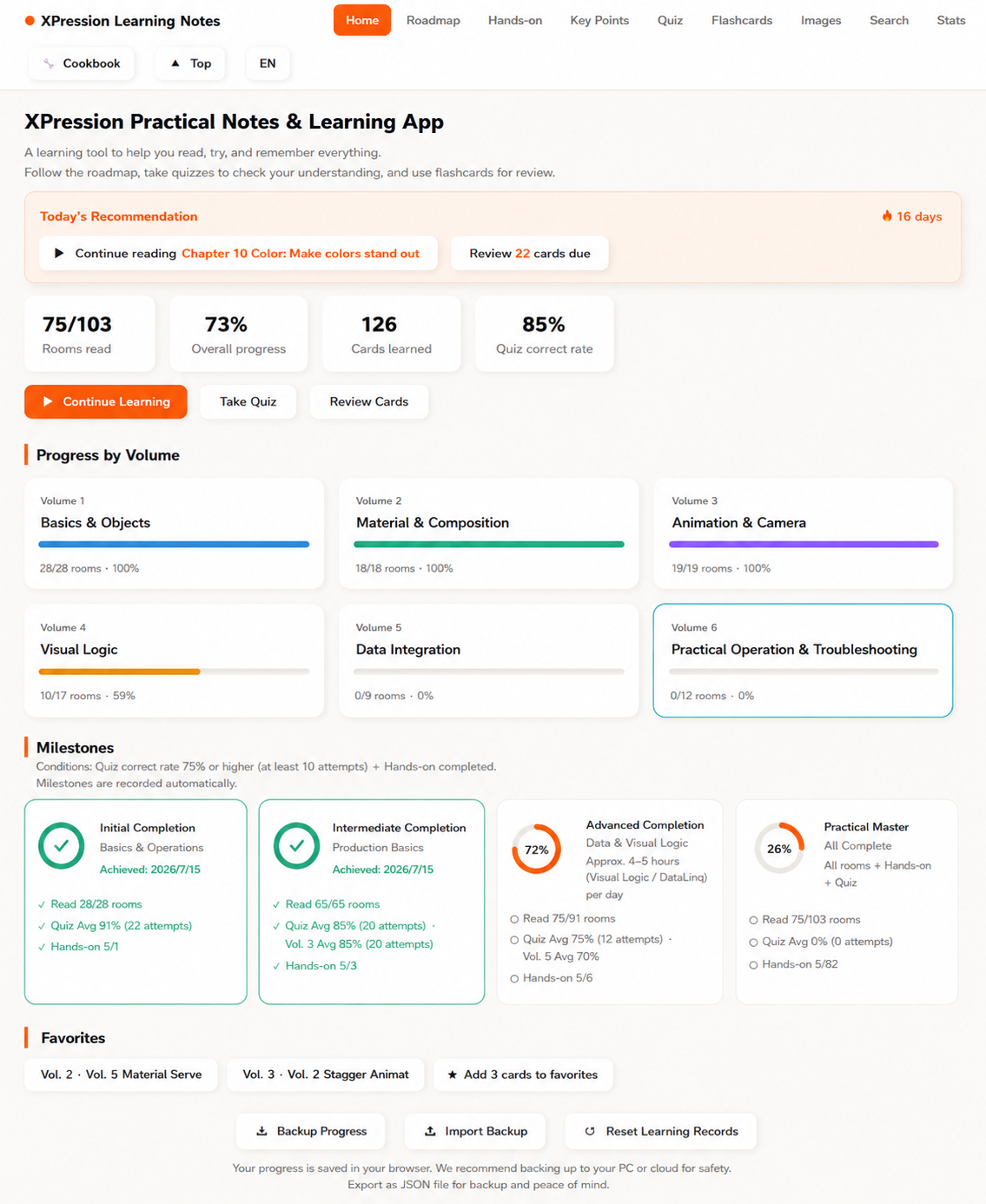Click the orange Visual Logic progress bar
This screenshot has height=1204, width=986.
click(x=120, y=671)
